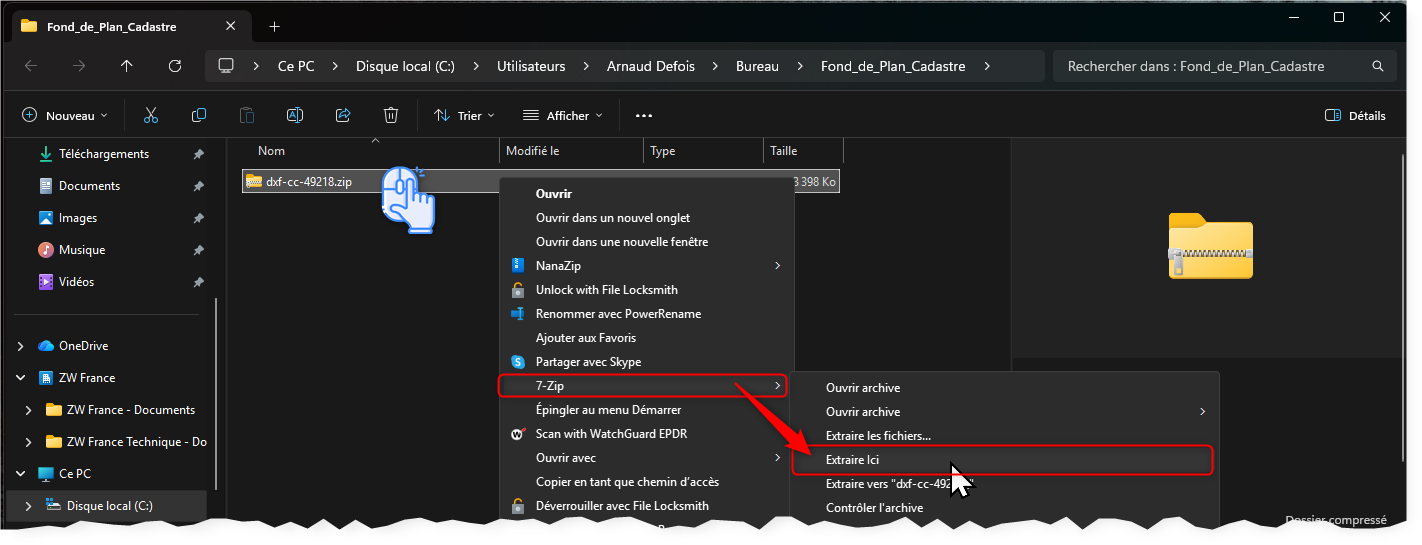Open the Nouveau dropdown

coord(65,116)
